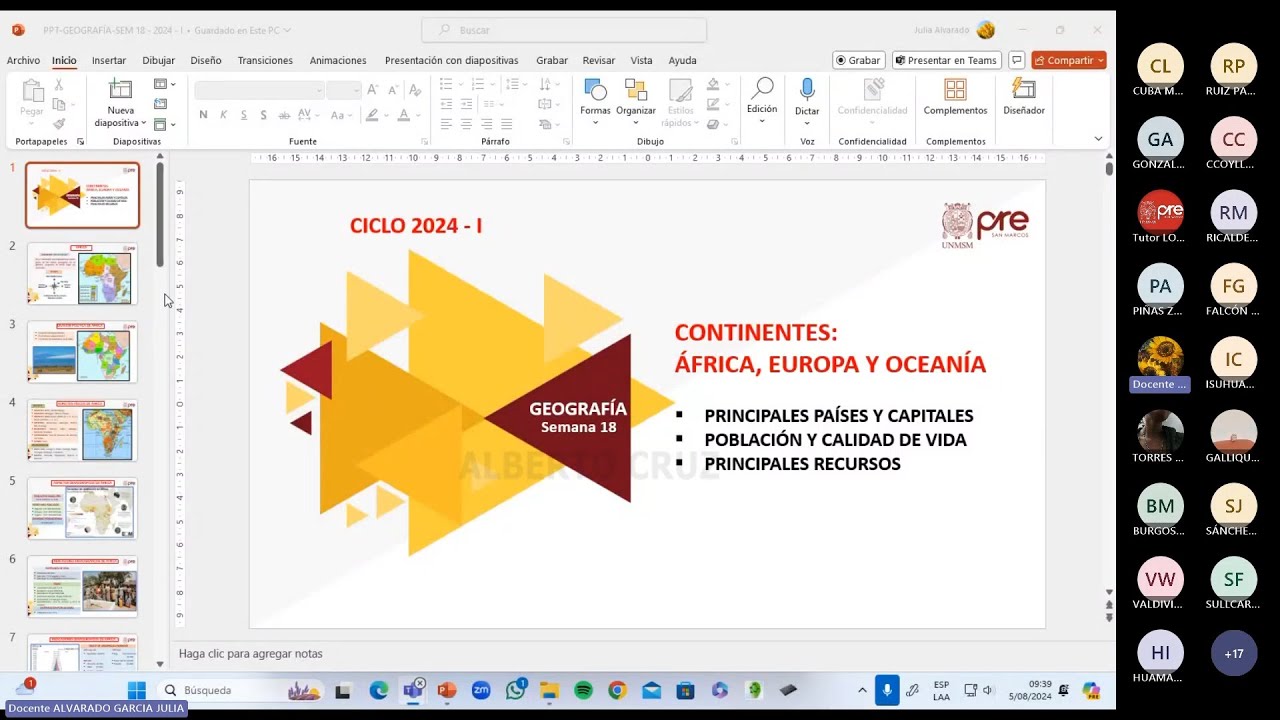Open Google Chrome from the taskbar
The width and height of the screenshot is (1280, 720).
(617, 690)
